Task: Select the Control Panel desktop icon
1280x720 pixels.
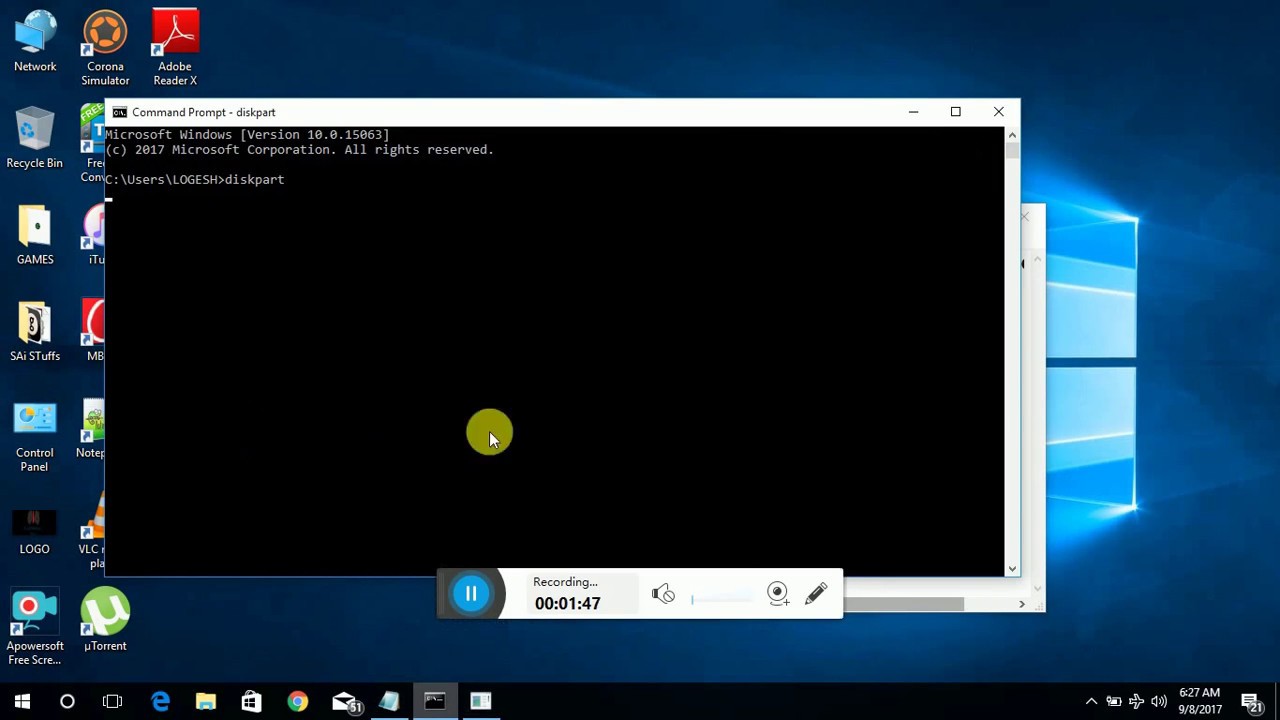Action: [x=35, y=436]
